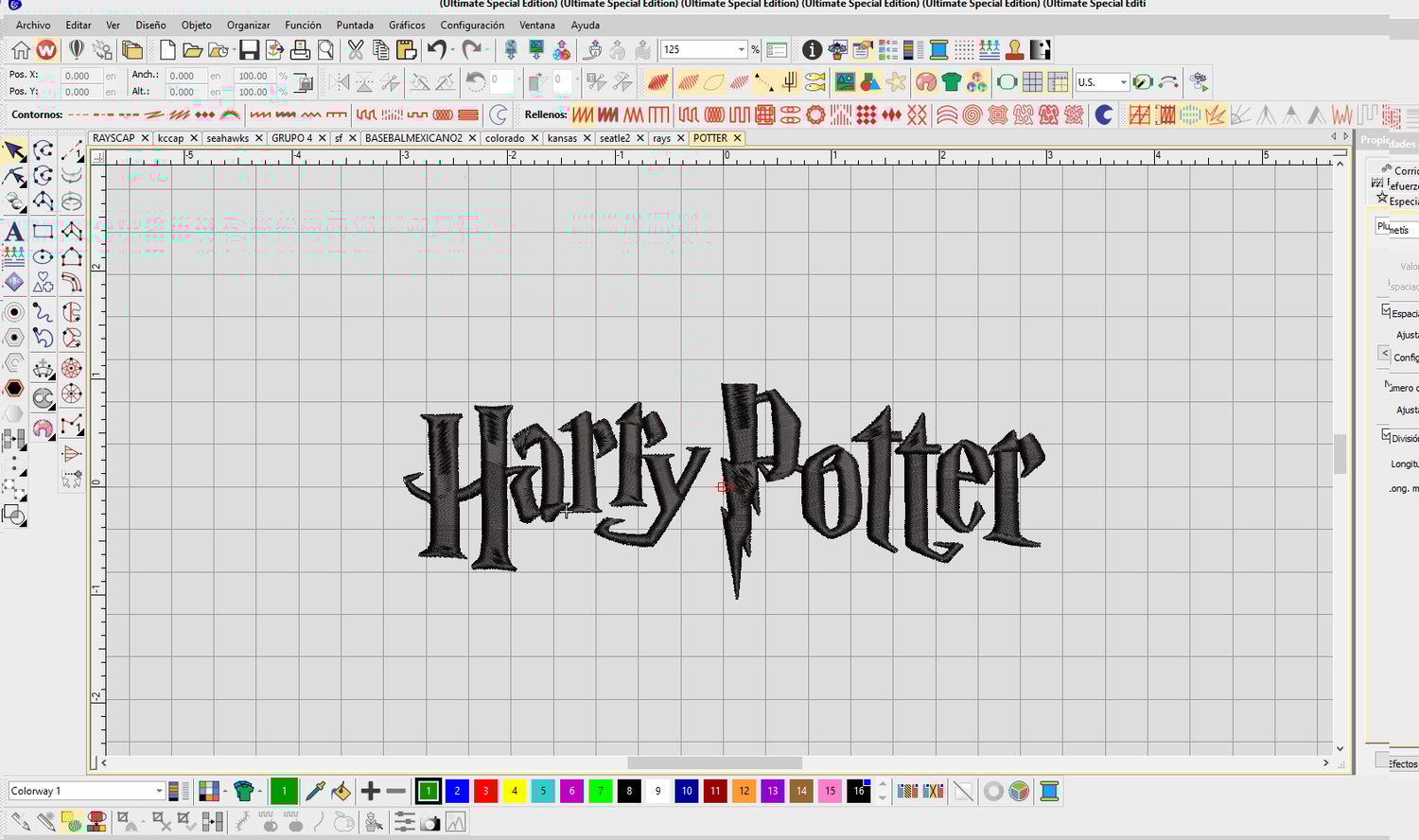Click the Print icon
The height and width of the screenshot is (840, 1419).
coord(300,50)
